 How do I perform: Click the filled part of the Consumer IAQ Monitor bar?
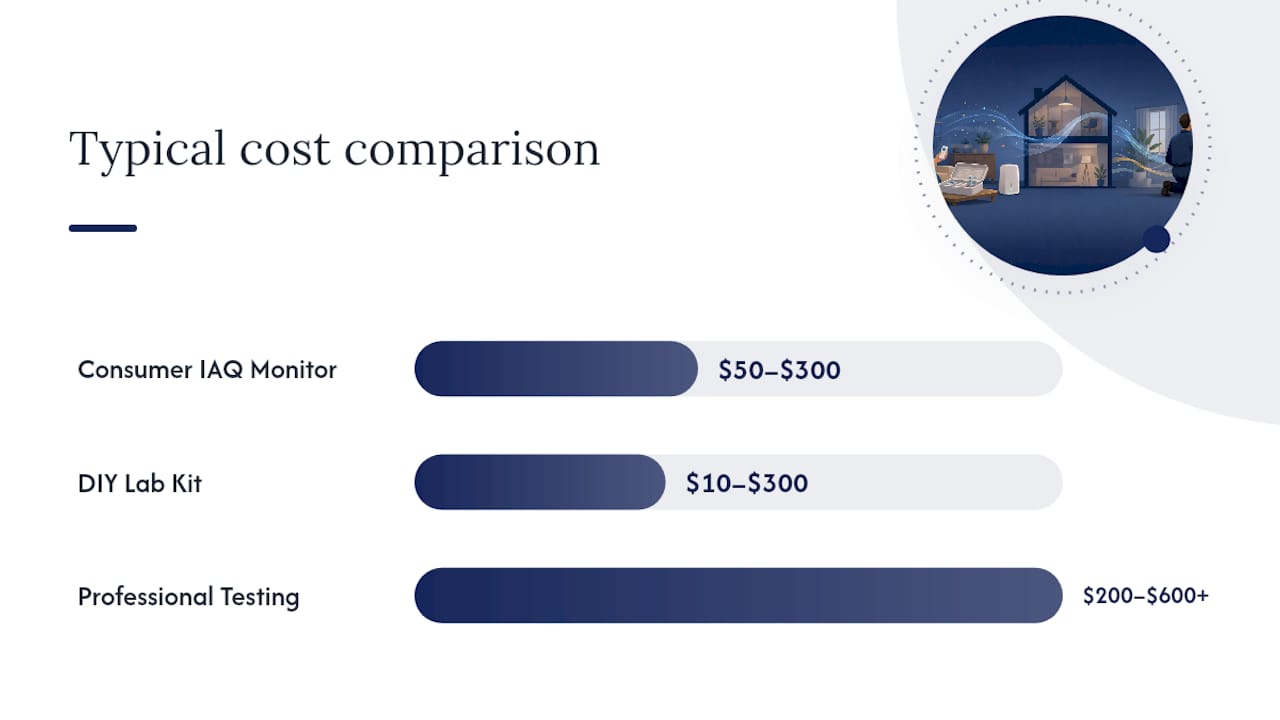[x=556, y=368]
